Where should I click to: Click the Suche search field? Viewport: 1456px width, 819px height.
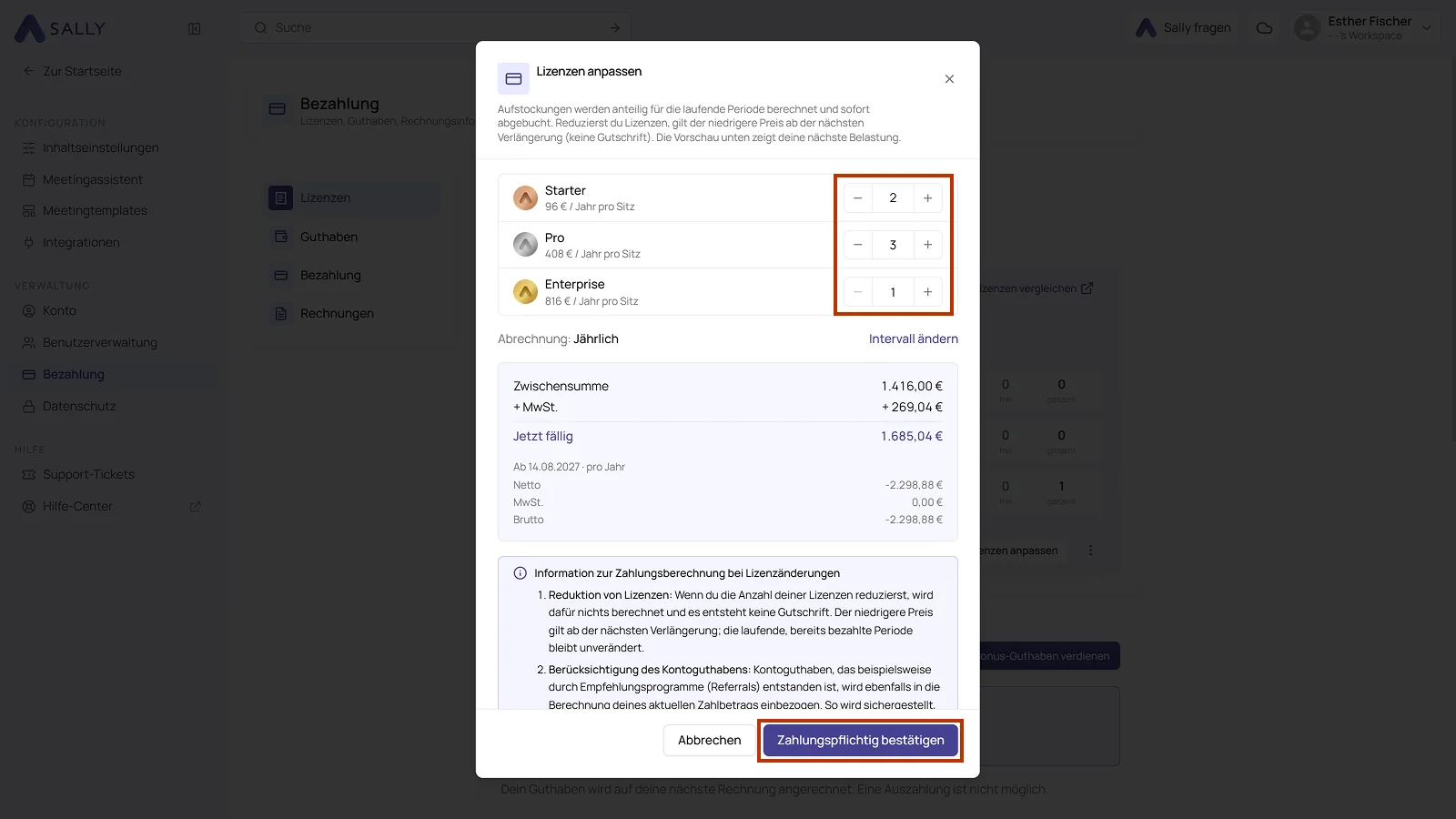pos(435,27)
